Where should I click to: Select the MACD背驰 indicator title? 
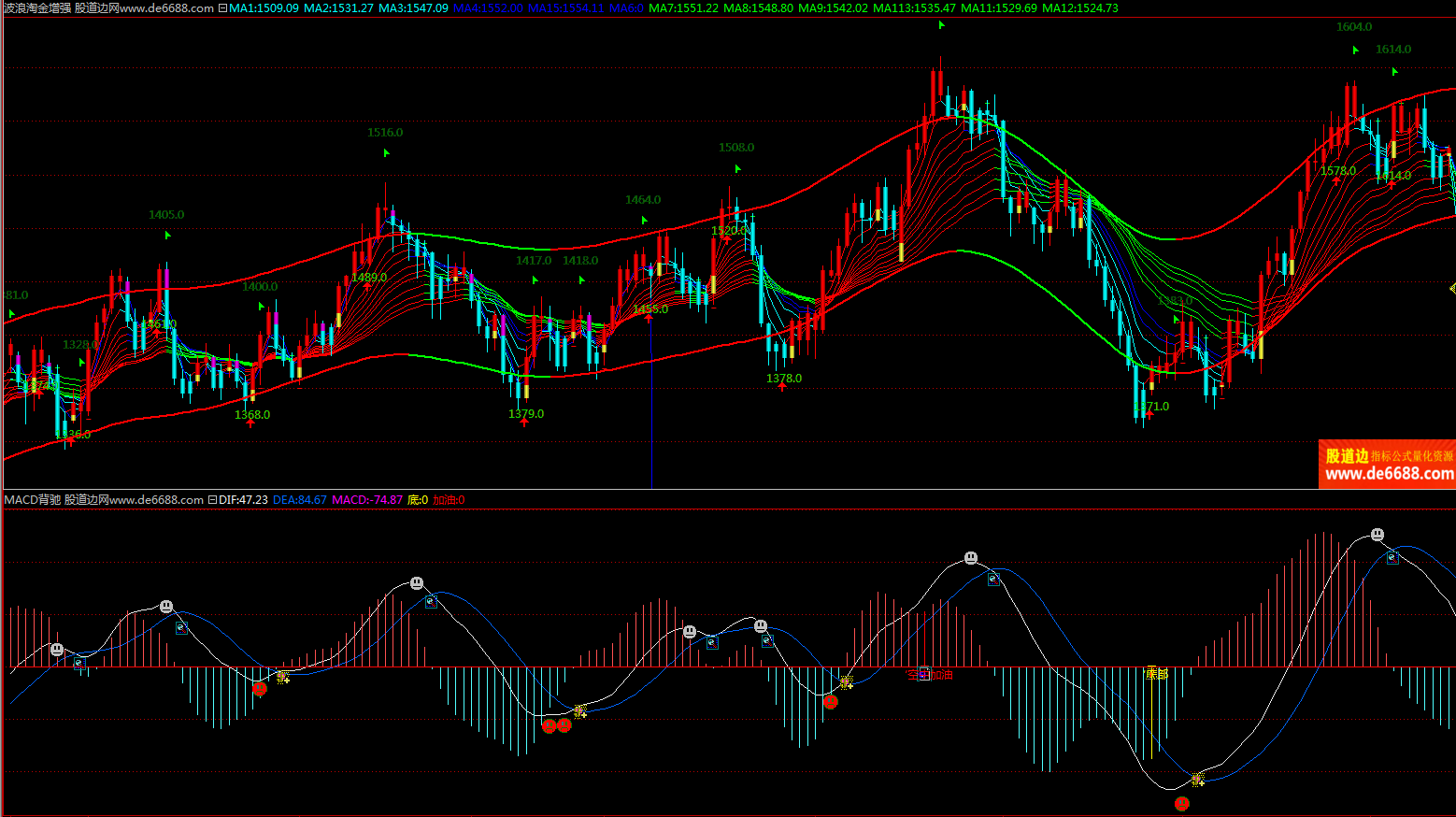(x=32, y=500)
